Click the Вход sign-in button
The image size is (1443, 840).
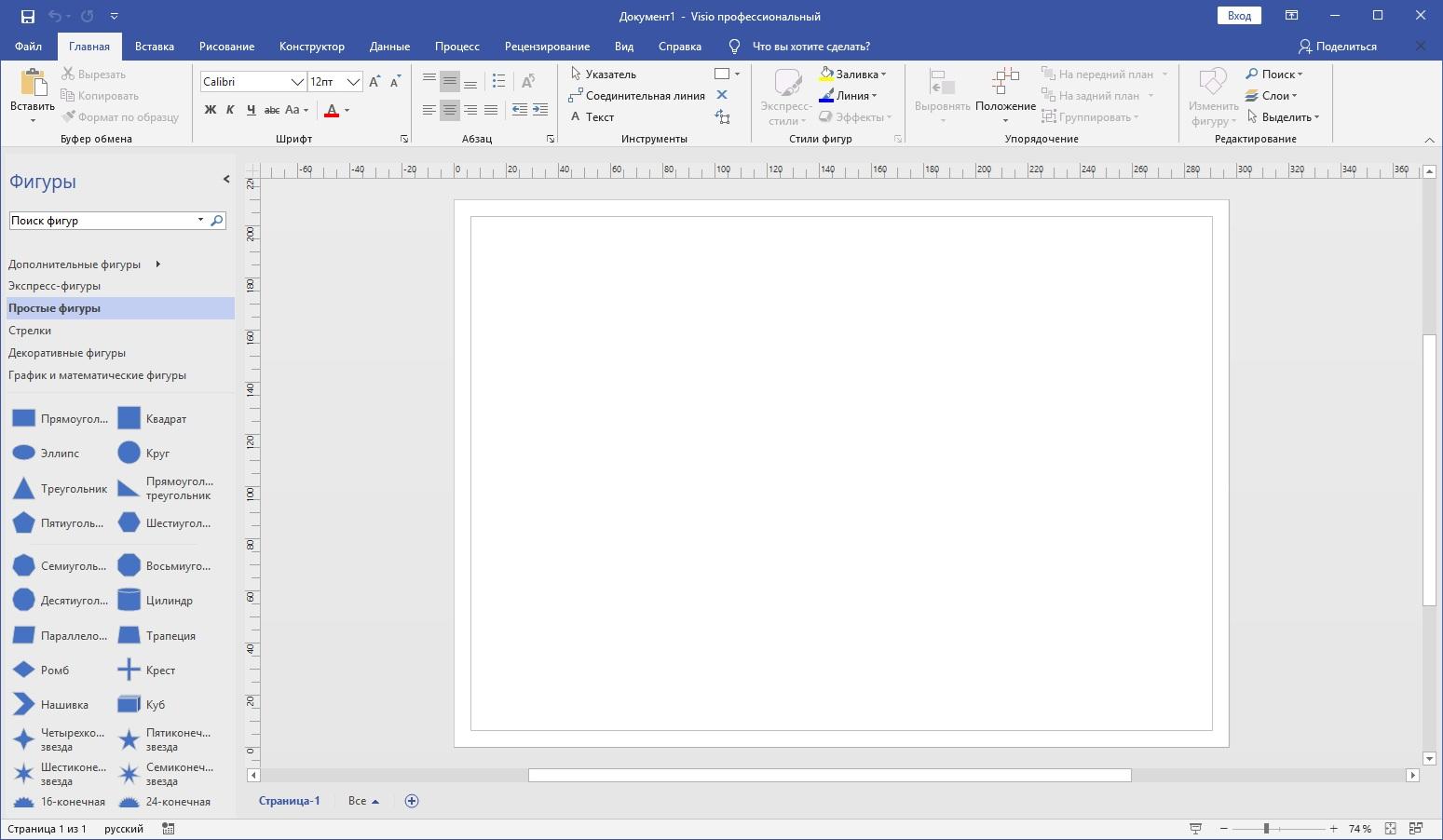coord(1239,16)
